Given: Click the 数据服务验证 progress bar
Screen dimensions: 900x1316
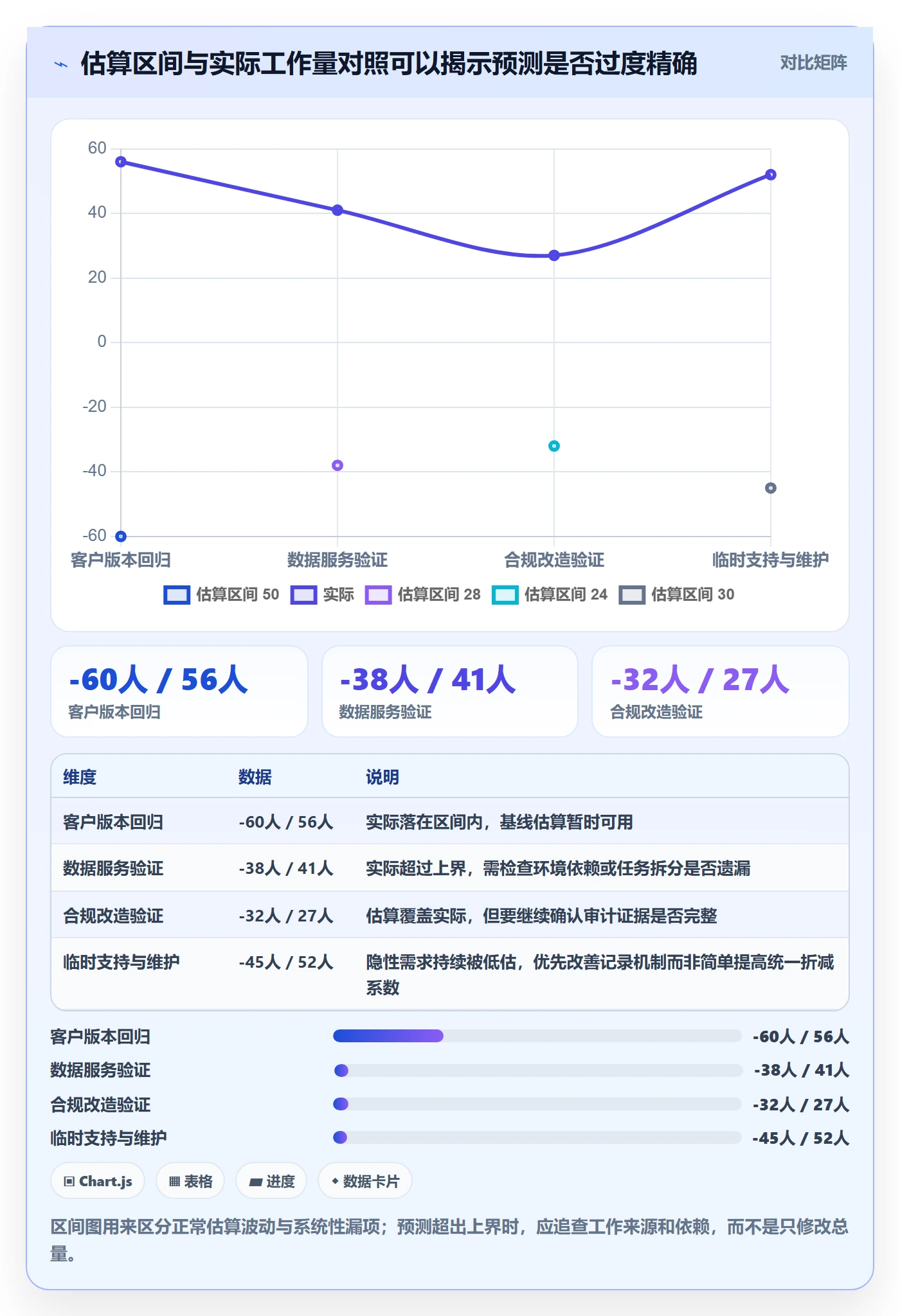Looking at the screenshot, I should point(538,1071).
